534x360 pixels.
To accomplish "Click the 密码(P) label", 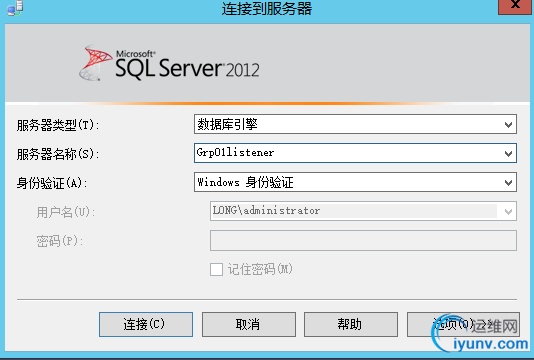I will pos(60,241).
